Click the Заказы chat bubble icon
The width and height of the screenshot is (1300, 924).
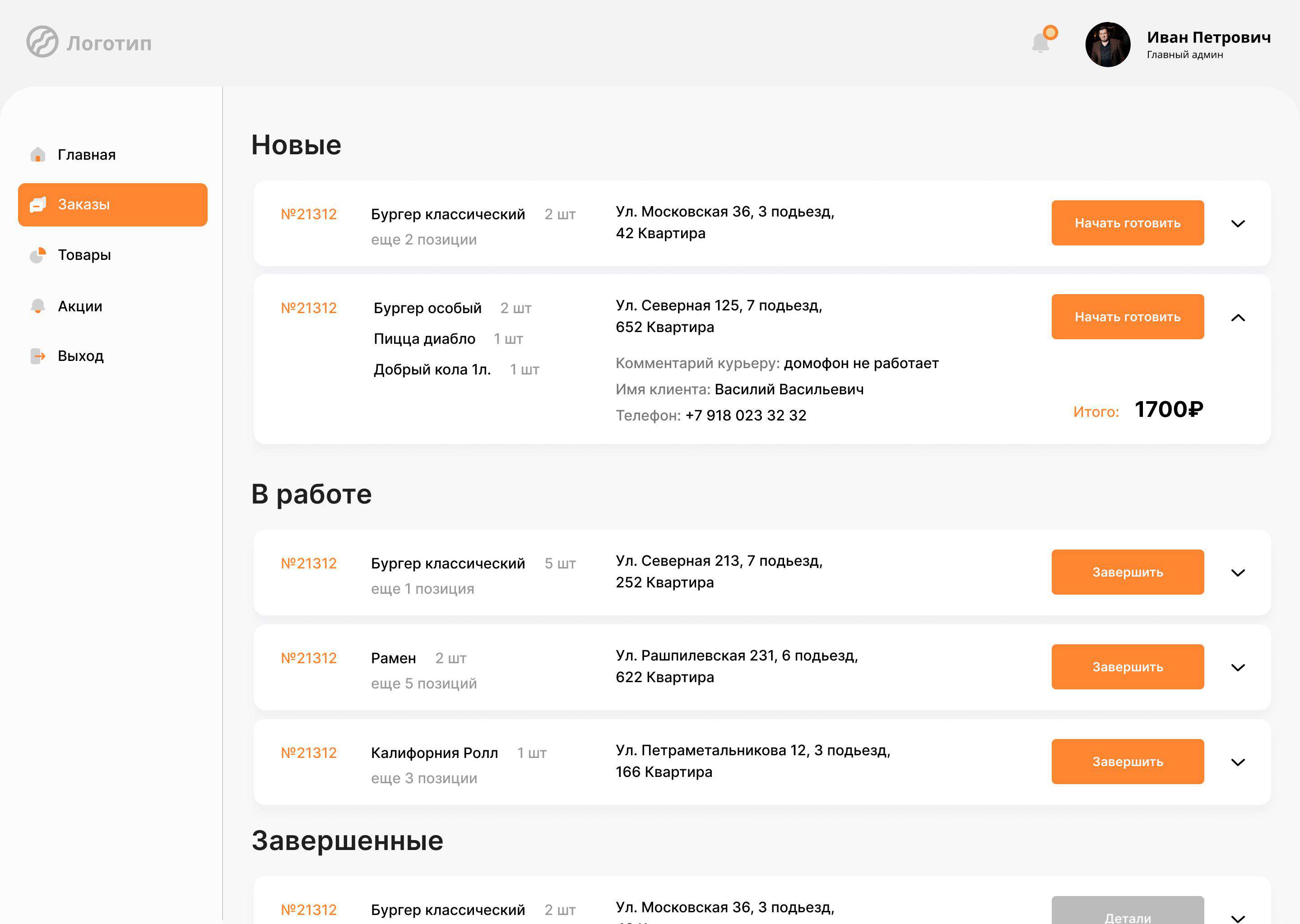(37, 204)
